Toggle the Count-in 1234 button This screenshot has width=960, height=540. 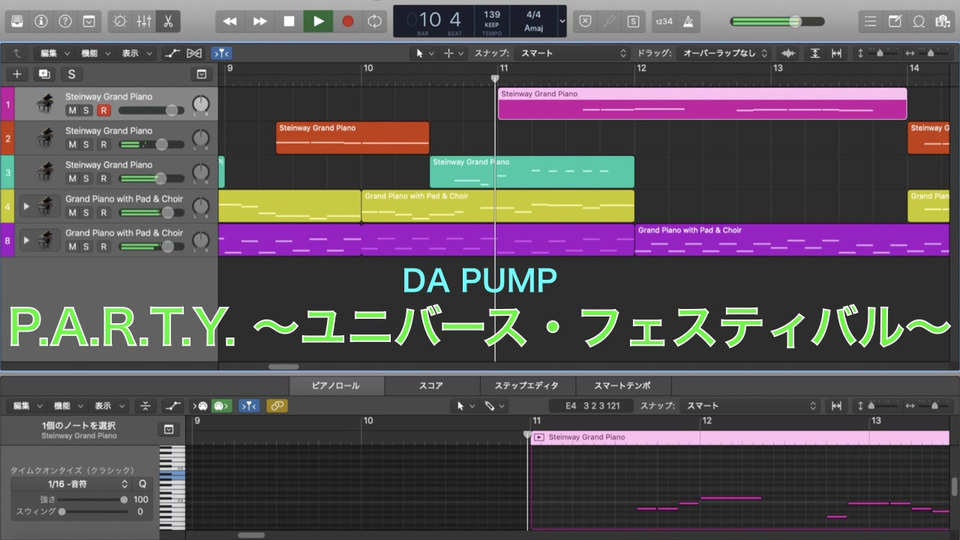click(x=664, y=21)
